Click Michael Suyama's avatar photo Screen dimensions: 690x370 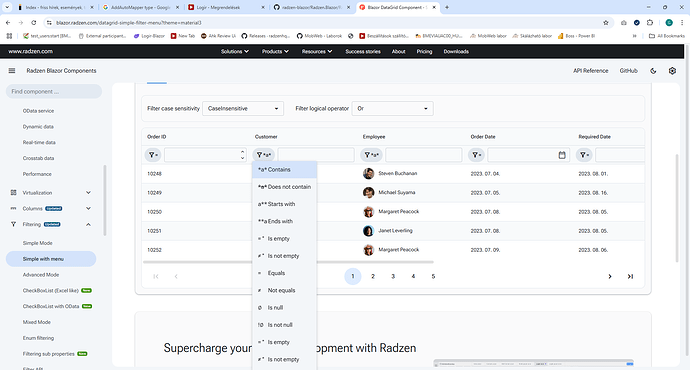368,192
